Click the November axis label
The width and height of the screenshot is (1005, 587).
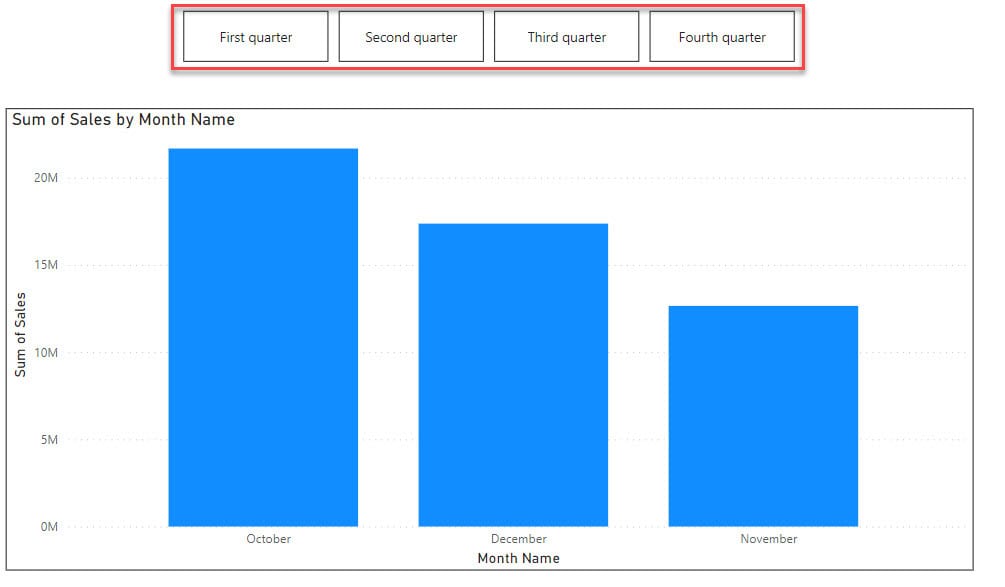(768, 539)
